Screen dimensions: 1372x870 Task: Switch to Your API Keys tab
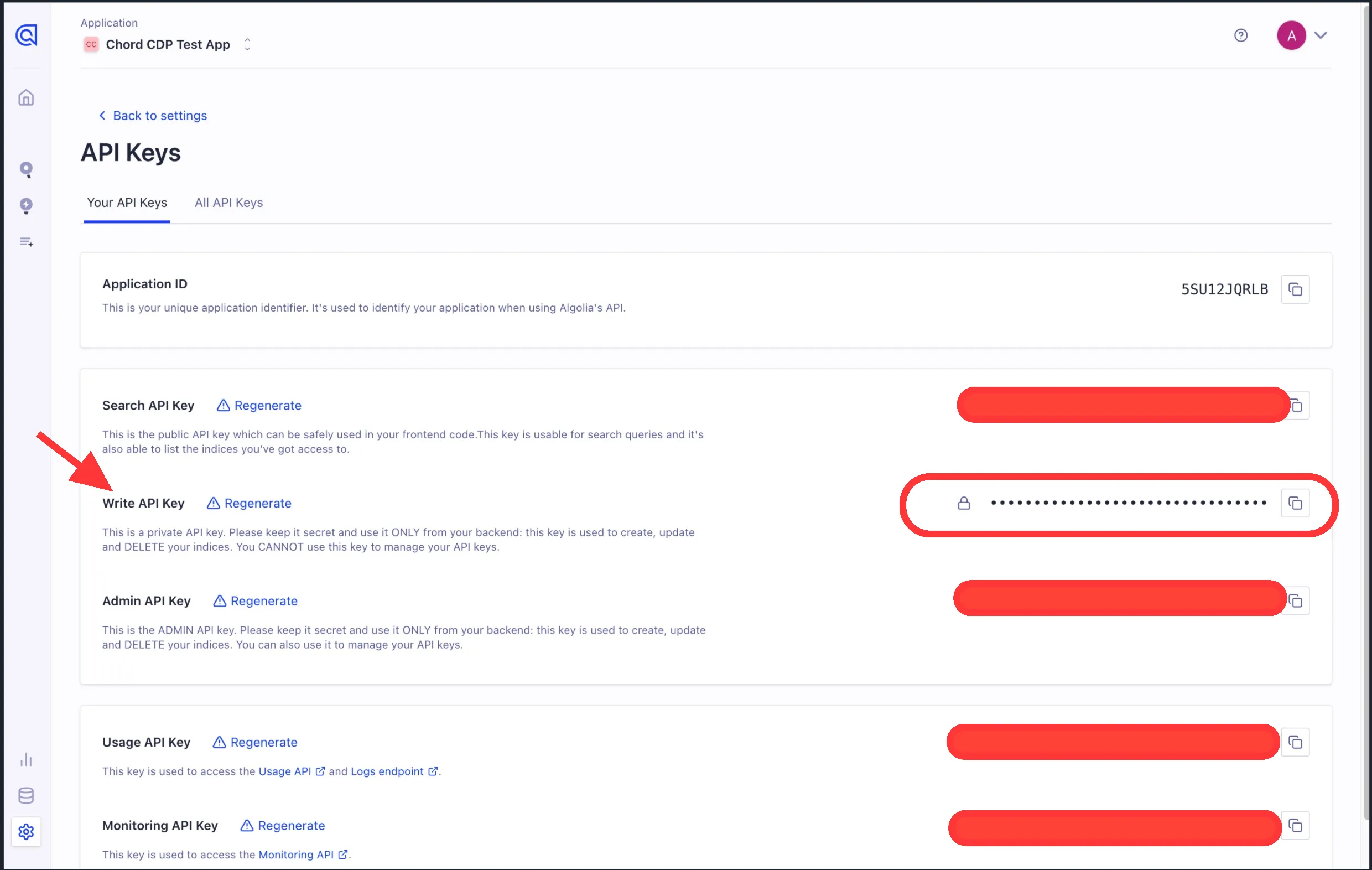pyautogui.click(x=127, y=203)
